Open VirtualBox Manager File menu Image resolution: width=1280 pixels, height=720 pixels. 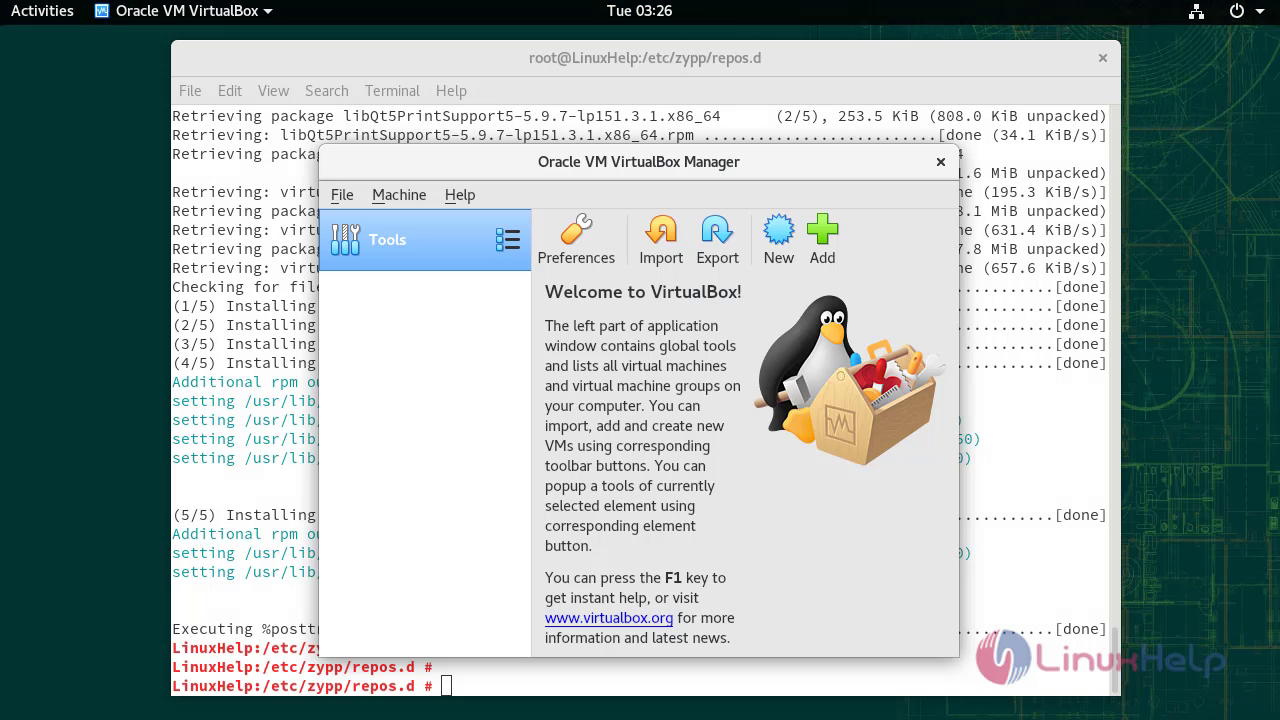[x=342, y=195]
